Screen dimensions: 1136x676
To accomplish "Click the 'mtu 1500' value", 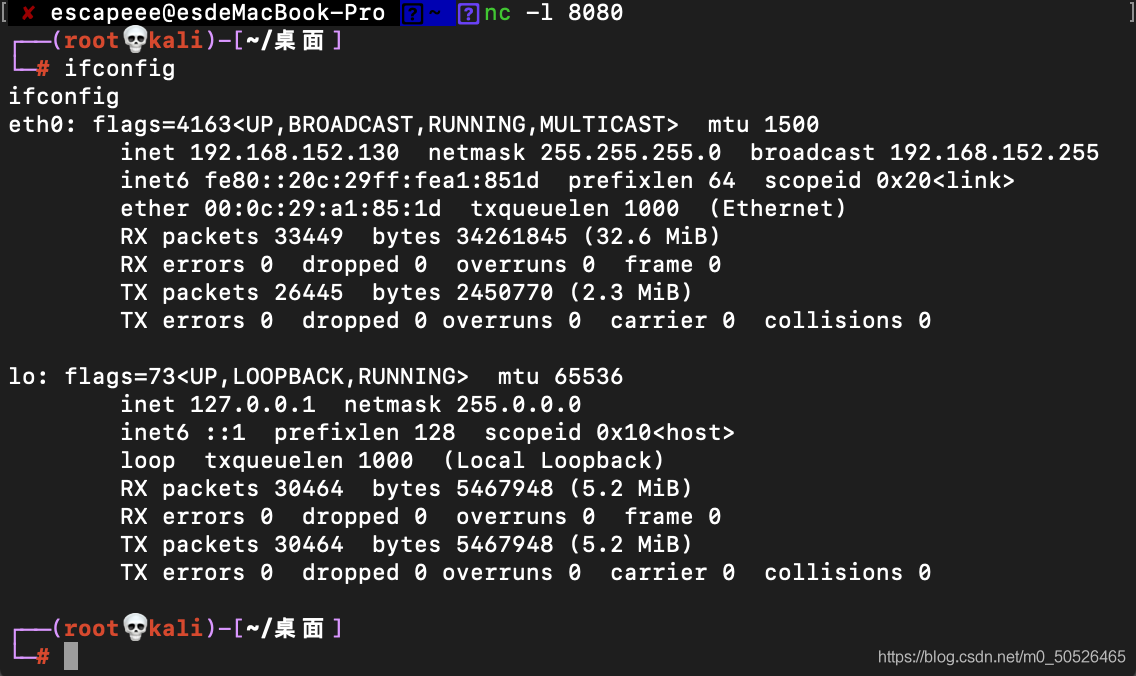I will coord(764,125).
